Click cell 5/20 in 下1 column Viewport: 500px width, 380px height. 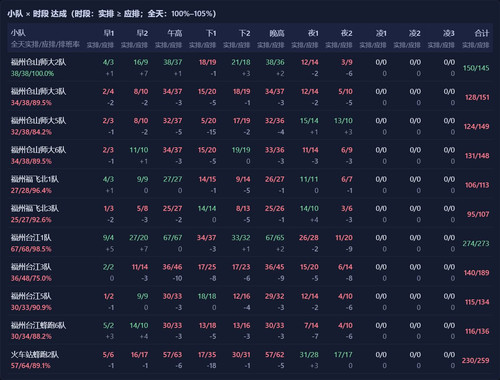[x=209, y=121]
